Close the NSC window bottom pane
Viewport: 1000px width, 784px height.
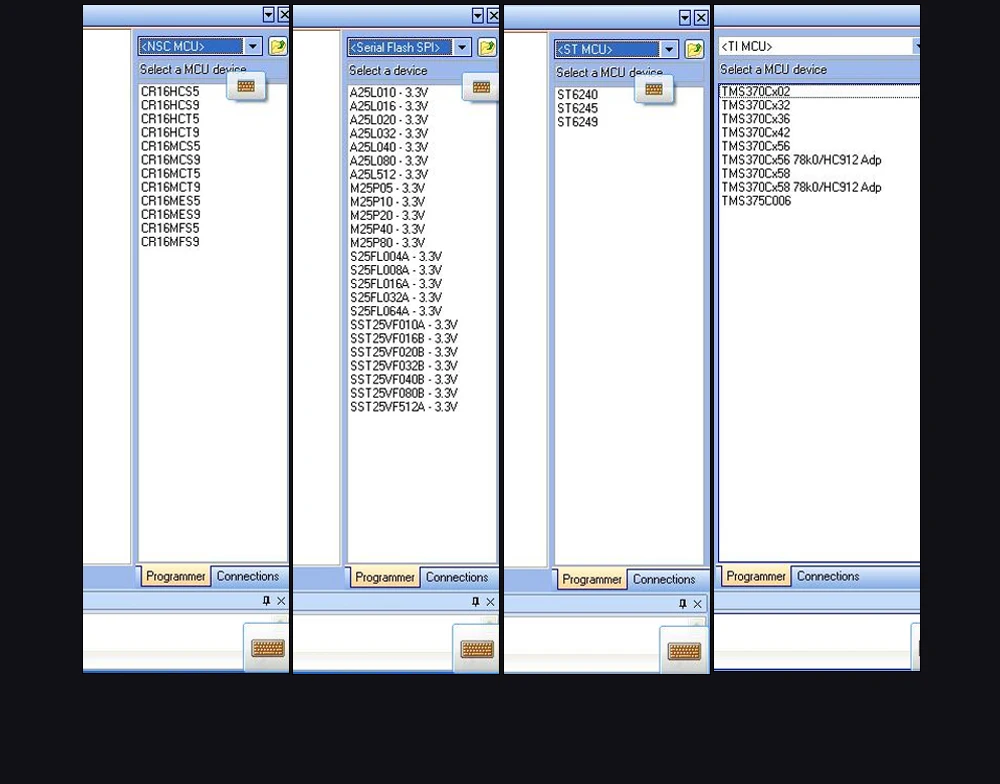pyautogui.click(x=281, y=601)
